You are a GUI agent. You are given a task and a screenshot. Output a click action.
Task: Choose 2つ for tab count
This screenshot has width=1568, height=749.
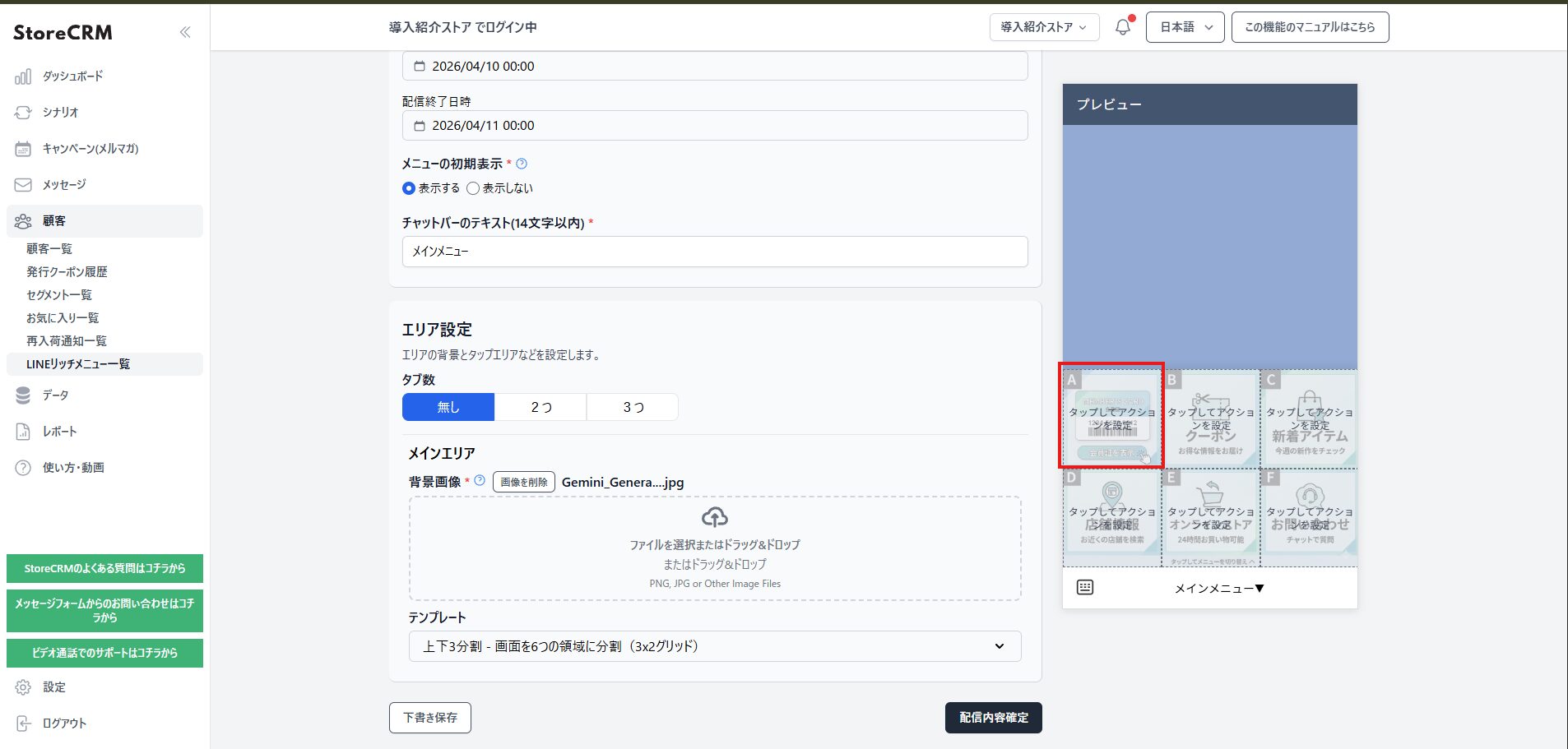click(540, 407)
